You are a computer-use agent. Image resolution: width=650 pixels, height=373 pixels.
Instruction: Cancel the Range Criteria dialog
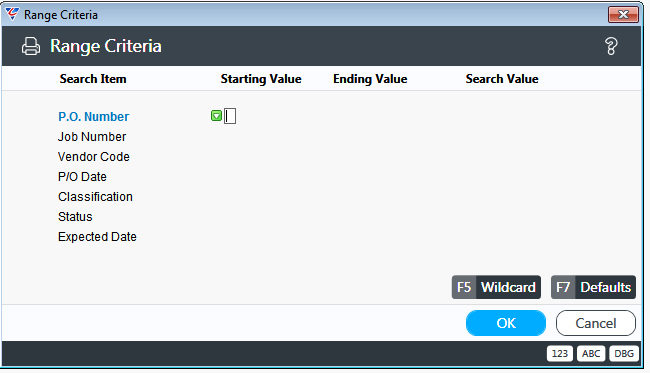[596, 323]
